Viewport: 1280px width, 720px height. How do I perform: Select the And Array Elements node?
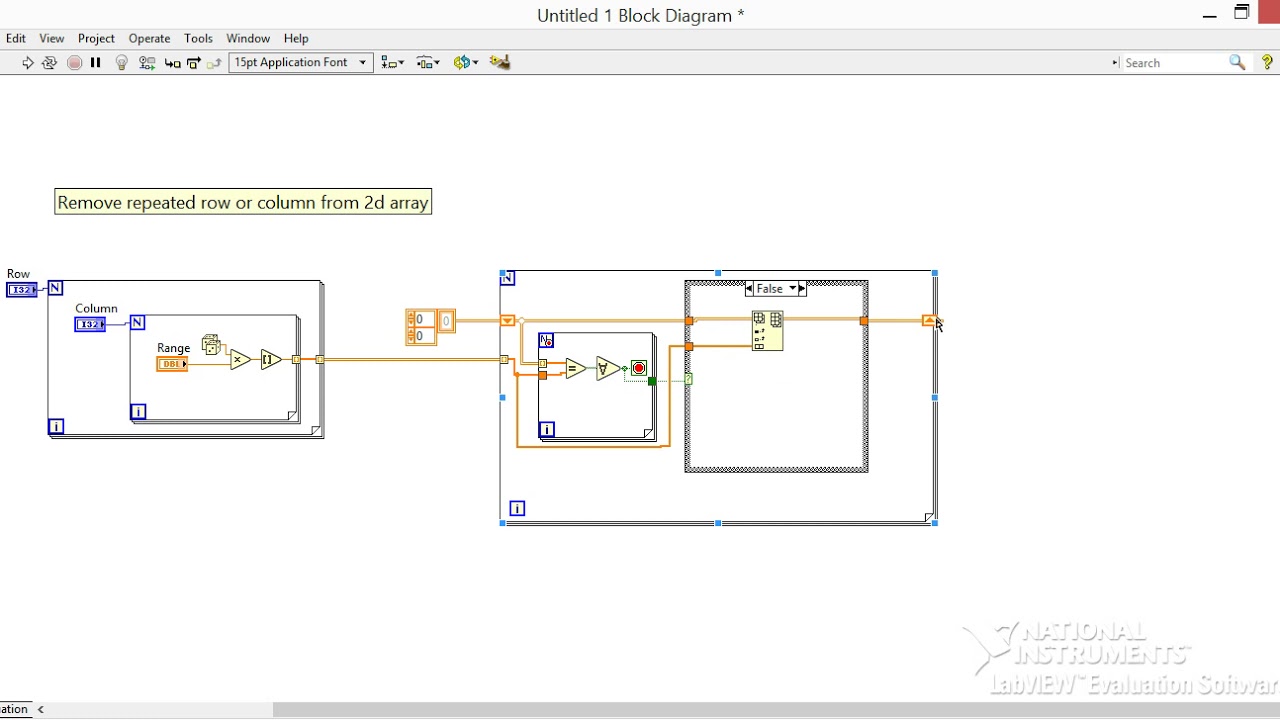pos(606,369)
